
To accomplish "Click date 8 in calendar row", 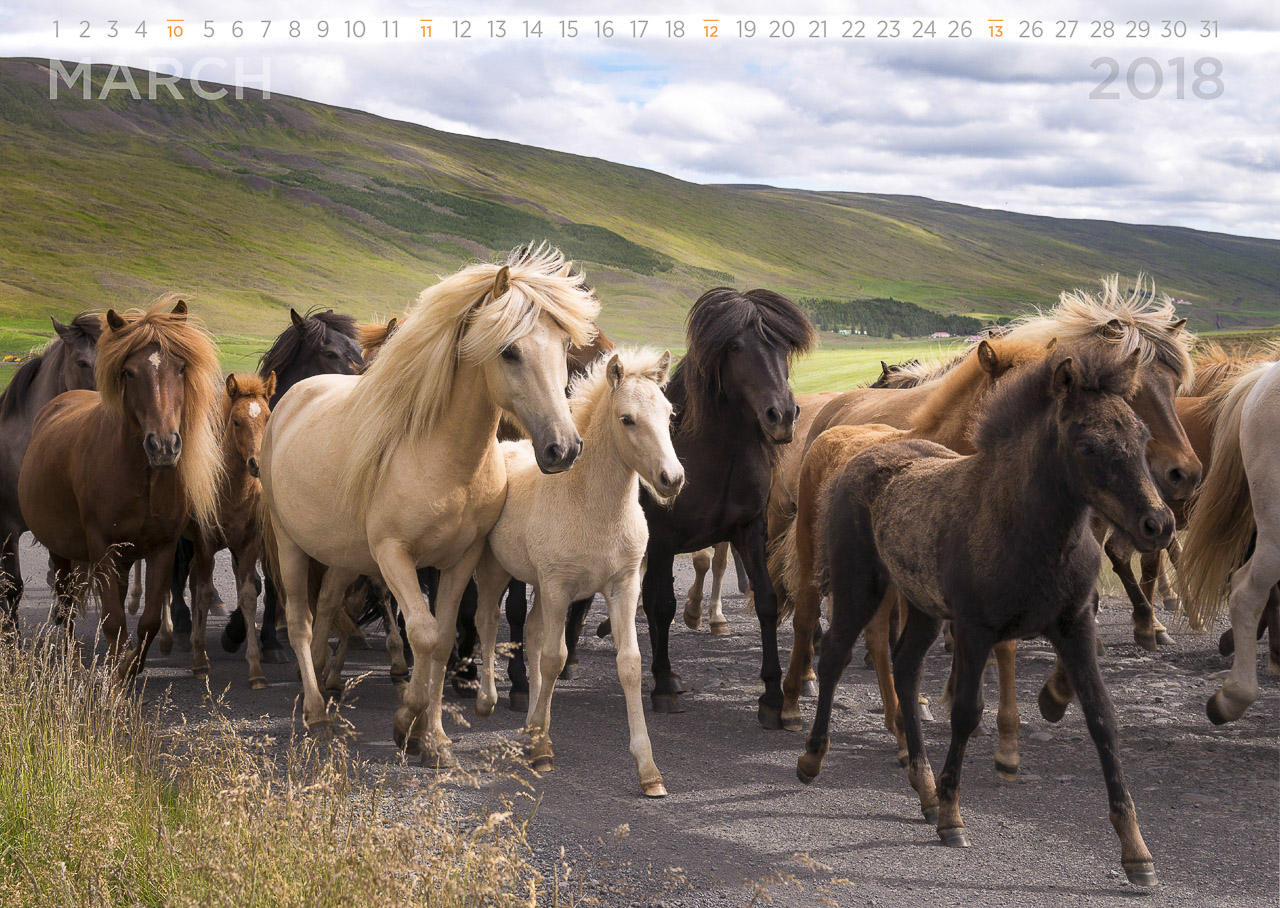I will 294,30.
